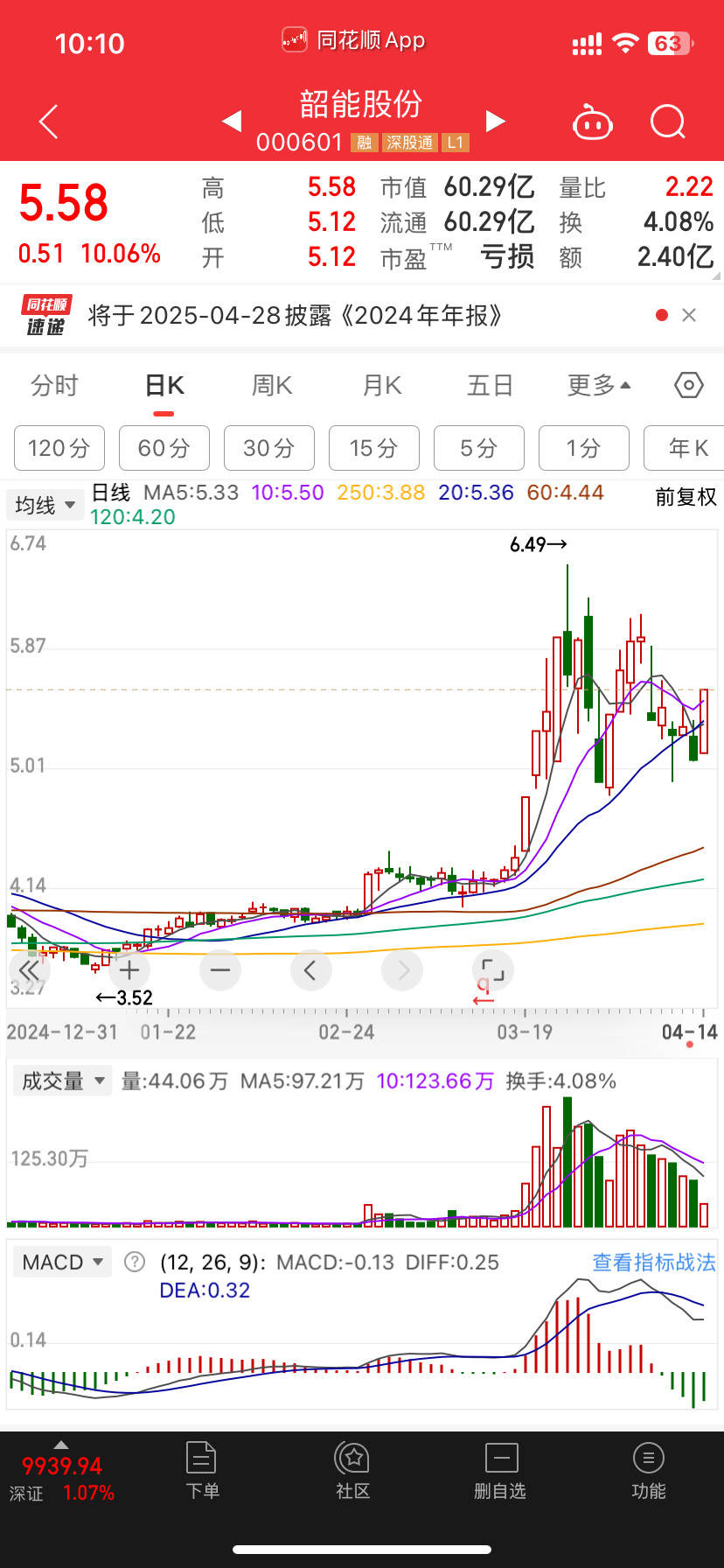This screenshot has height=1568, width=724.
Task: Zoom out chart with minus button
Action: click(x=220, y=969)
